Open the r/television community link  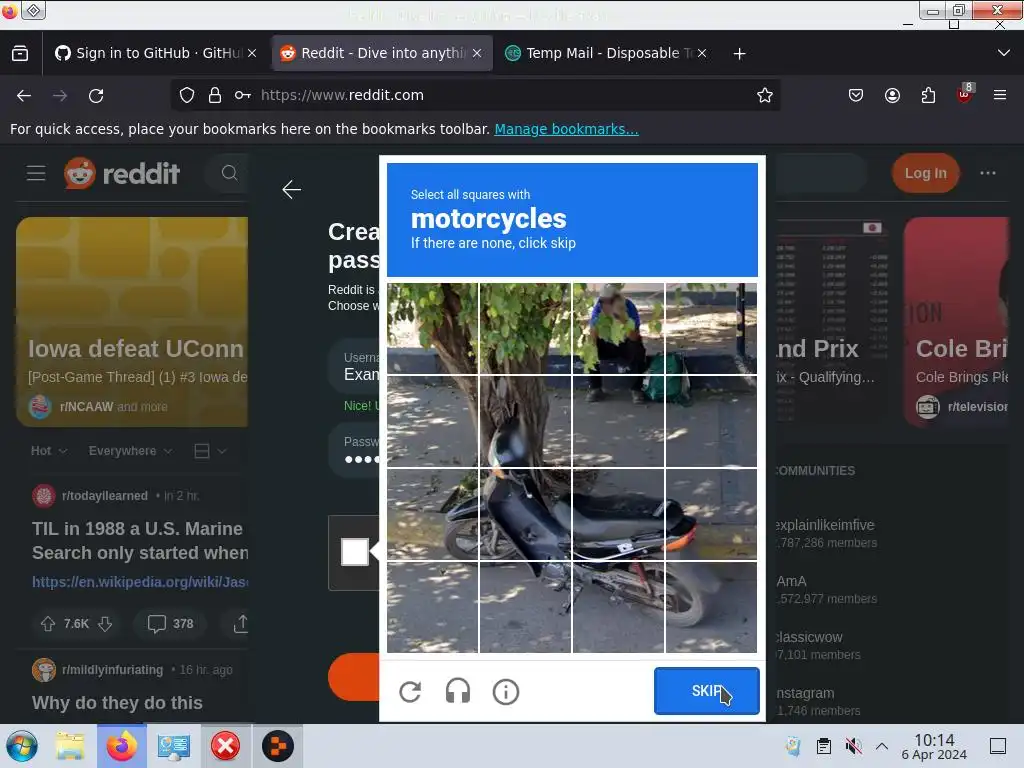(x=978, y=406)
